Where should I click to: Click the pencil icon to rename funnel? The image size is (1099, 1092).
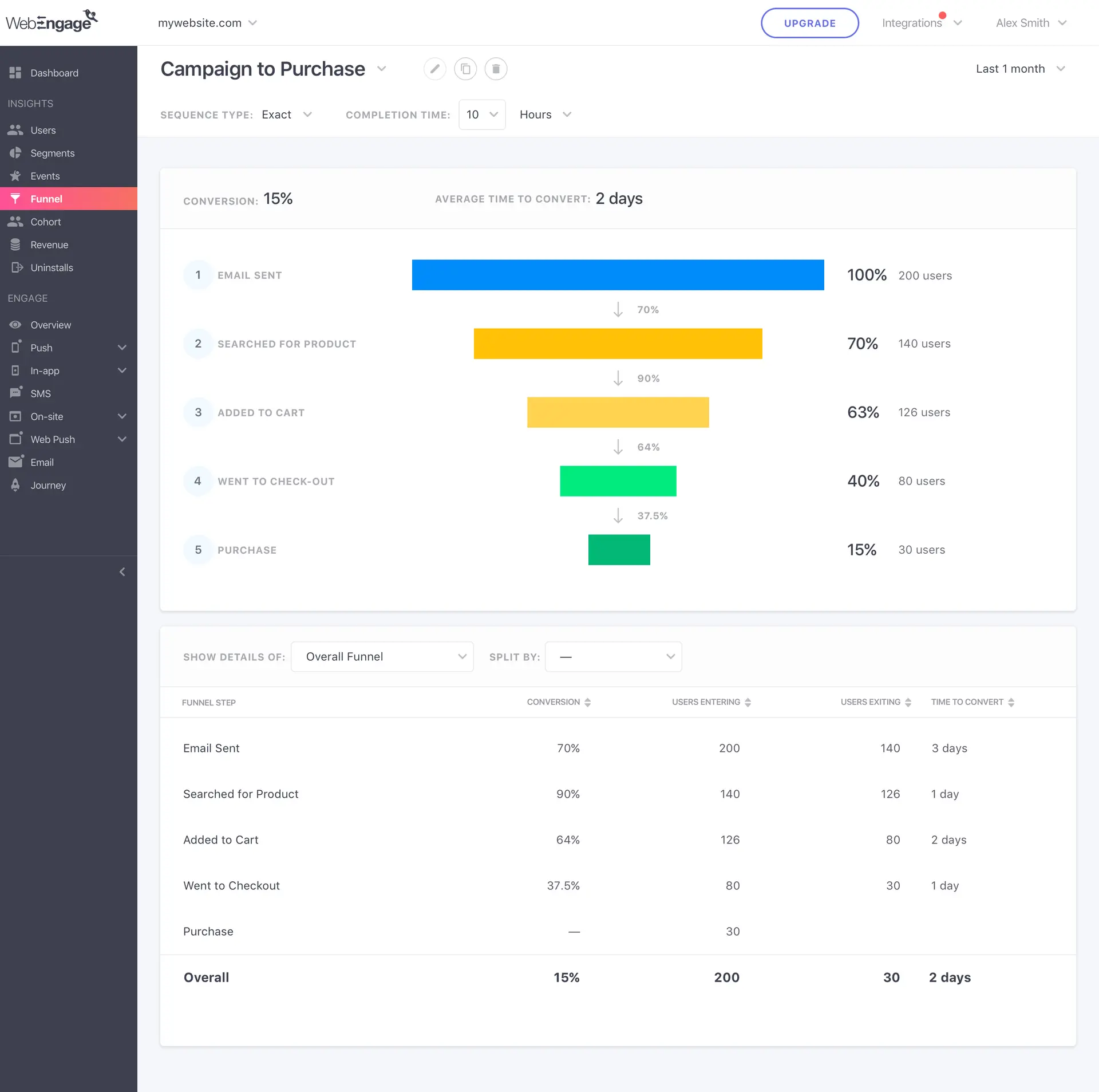434,68
